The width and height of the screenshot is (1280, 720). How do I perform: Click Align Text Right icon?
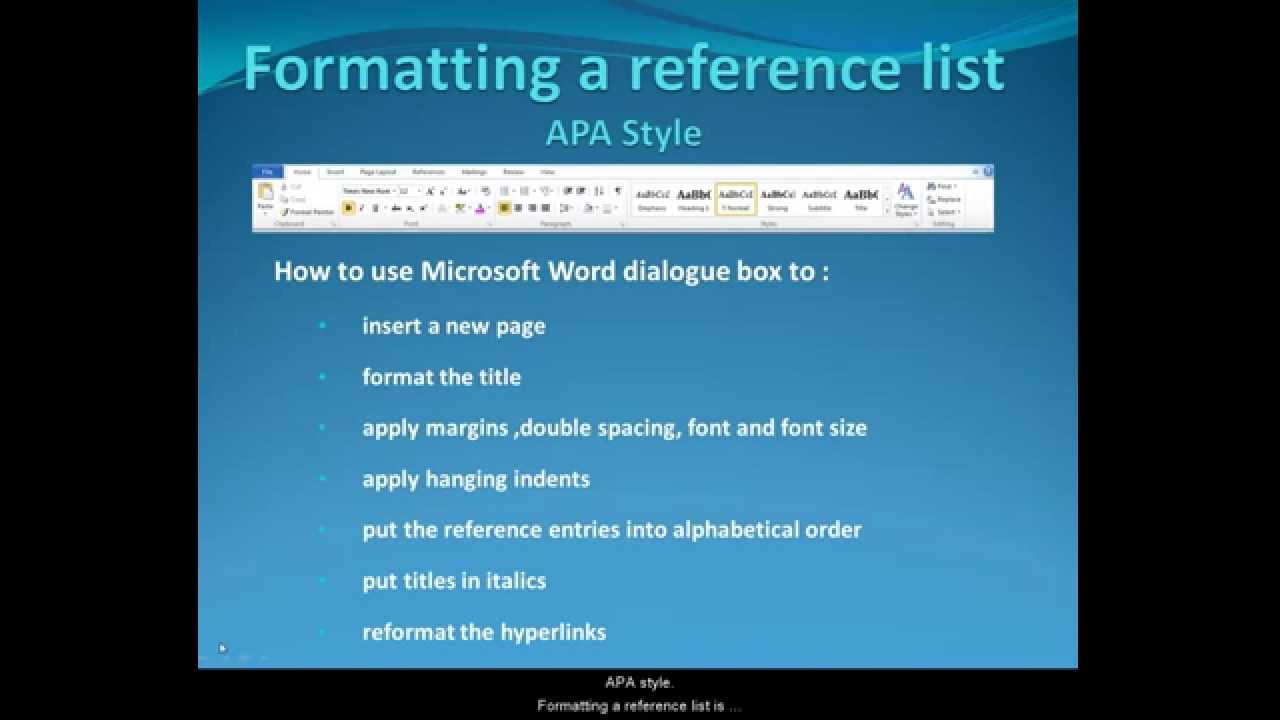point(532,208)
